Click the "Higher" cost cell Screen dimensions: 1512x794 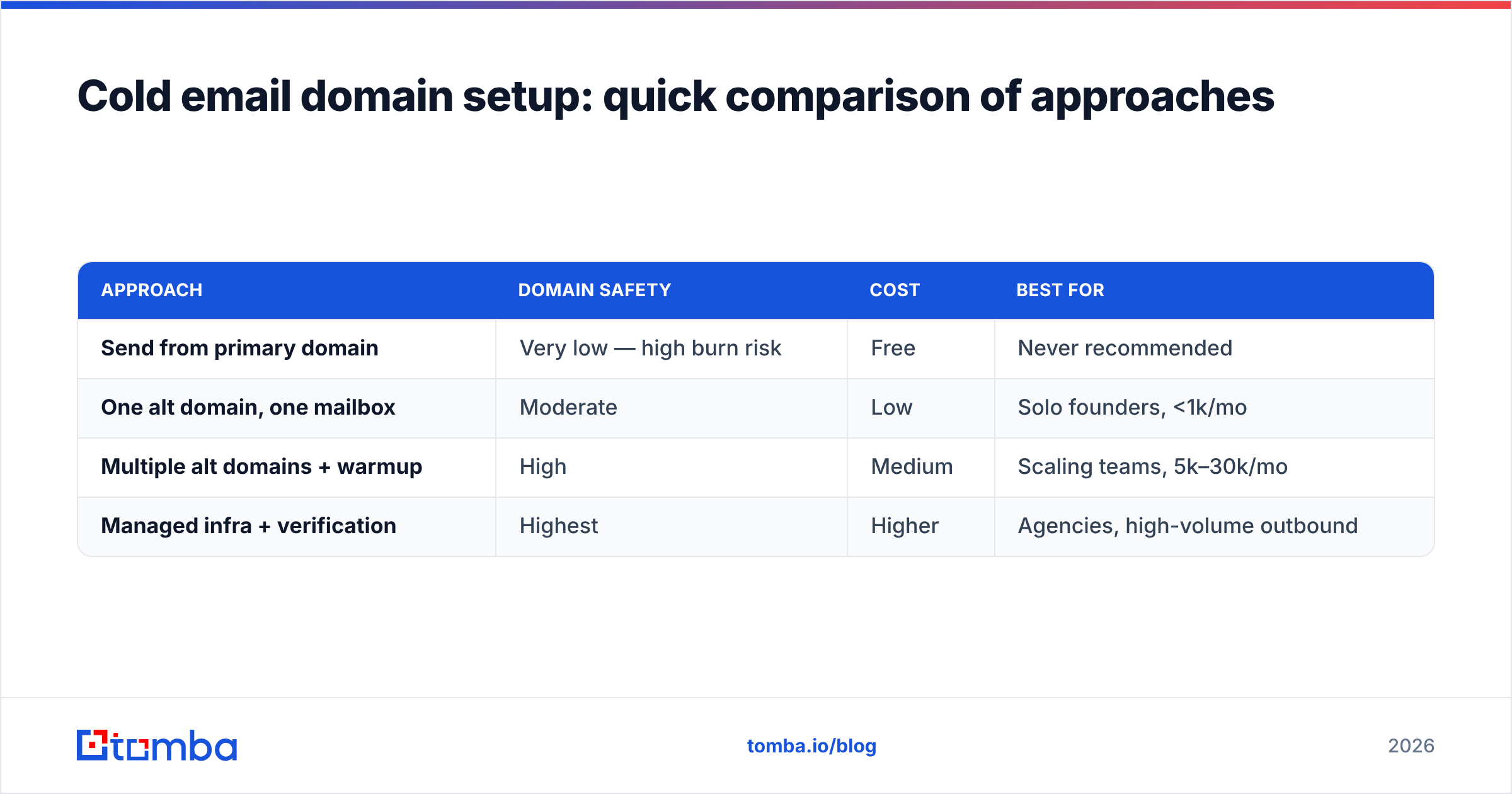click(x=921, y=526)
